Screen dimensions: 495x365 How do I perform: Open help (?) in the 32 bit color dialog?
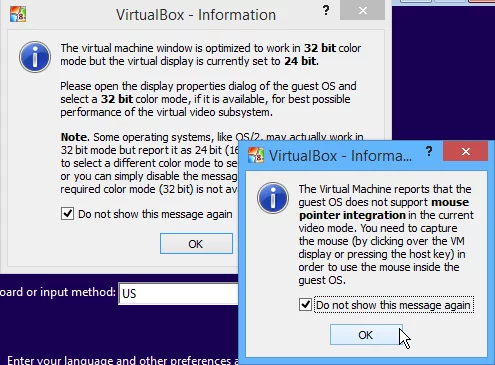(x=326, y=11)
